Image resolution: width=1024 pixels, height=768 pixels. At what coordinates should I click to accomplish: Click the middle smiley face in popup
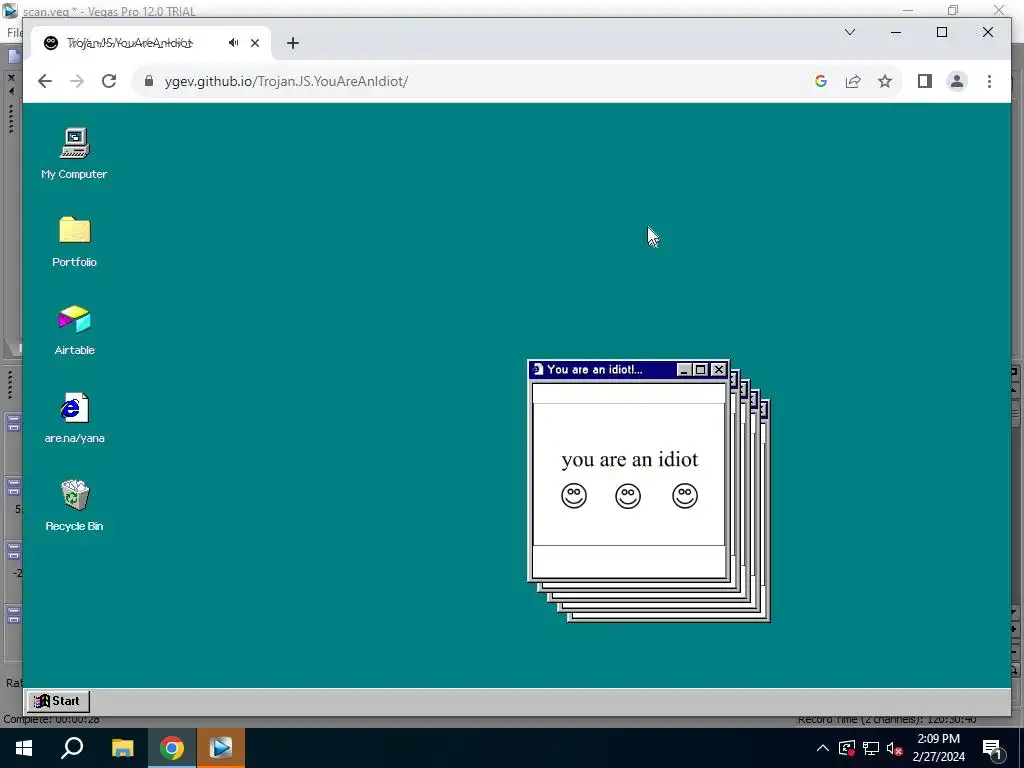(628, 496)
